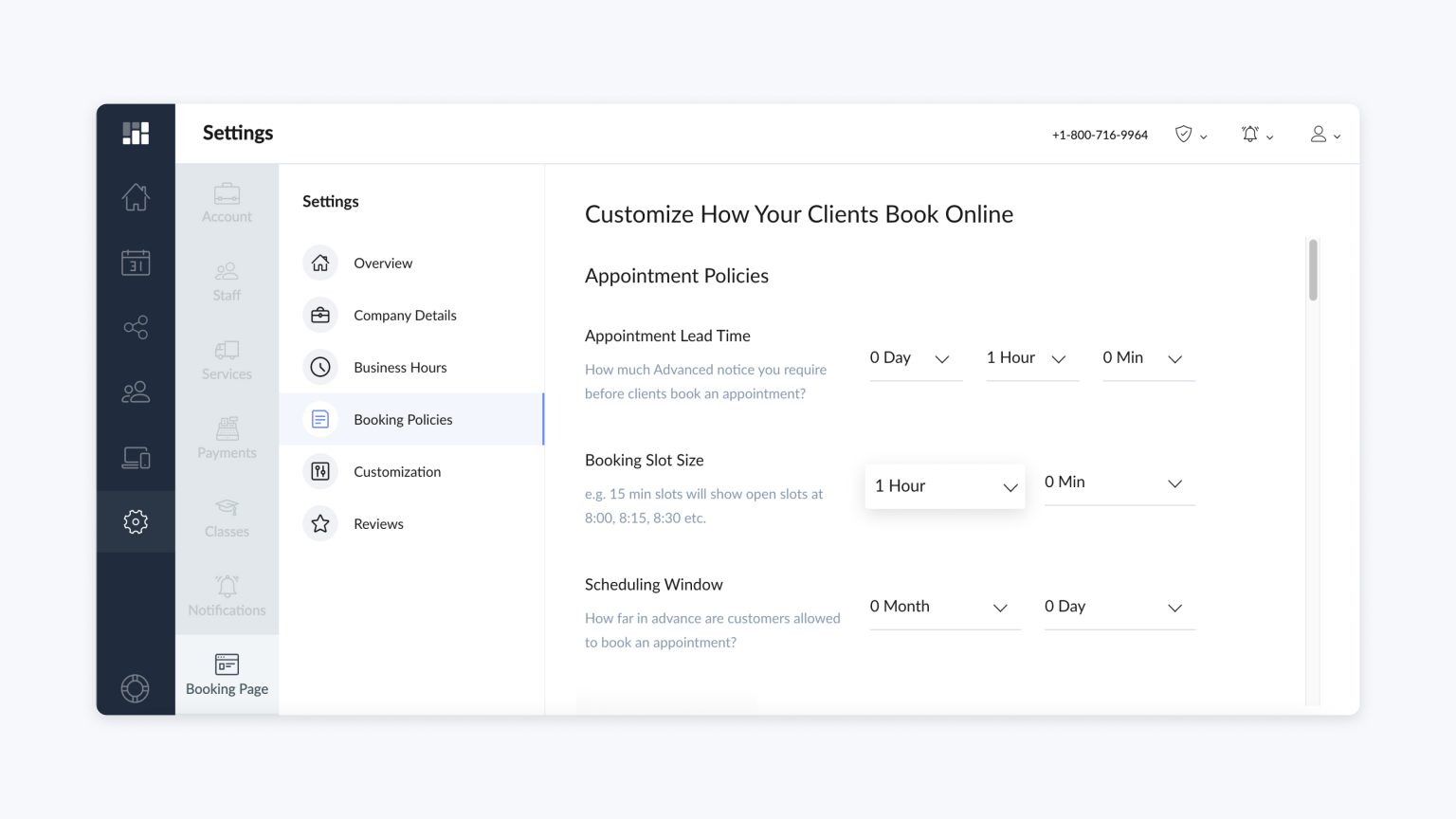Expand the chevron beside the bell icon
This screenshot has width=1456, height=819.
coord(1270,137)
